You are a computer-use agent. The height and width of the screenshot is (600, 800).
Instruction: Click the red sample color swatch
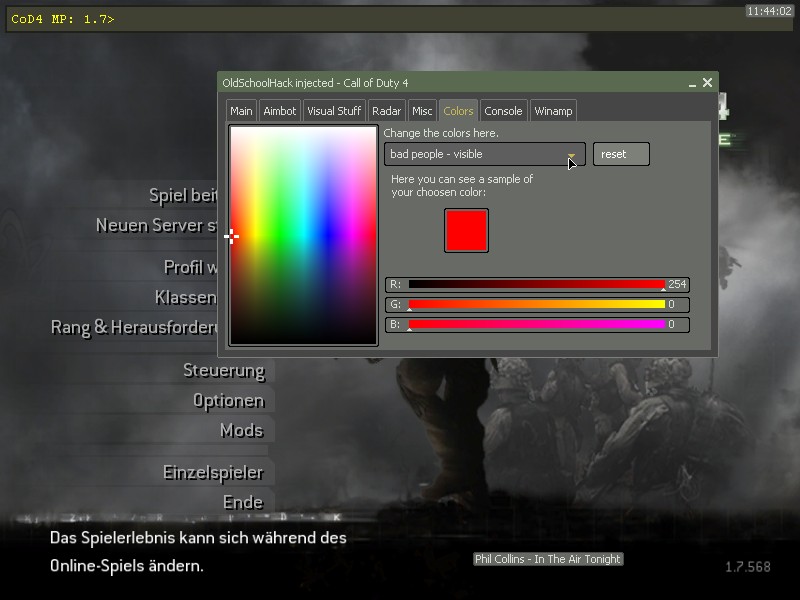pos(466,231)
